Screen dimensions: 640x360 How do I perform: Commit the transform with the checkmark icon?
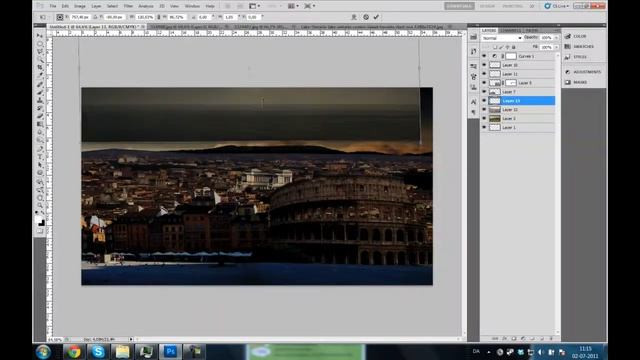[x=376, y=17]
